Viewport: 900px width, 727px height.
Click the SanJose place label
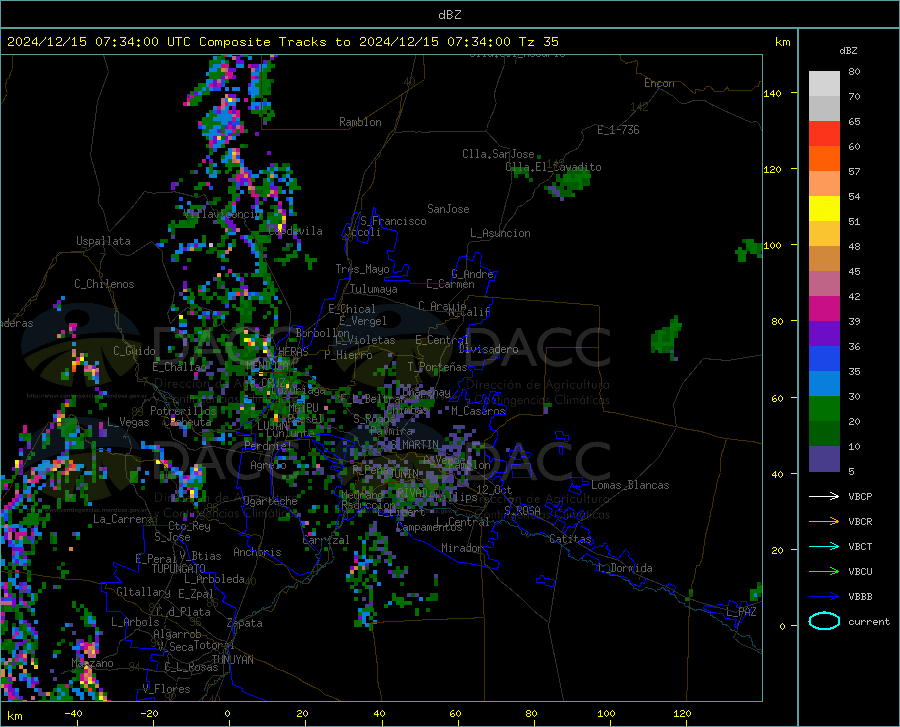448,209
